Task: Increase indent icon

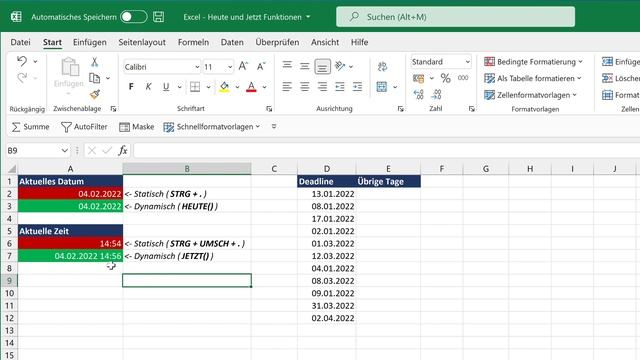Action: (x=358, y=87)
